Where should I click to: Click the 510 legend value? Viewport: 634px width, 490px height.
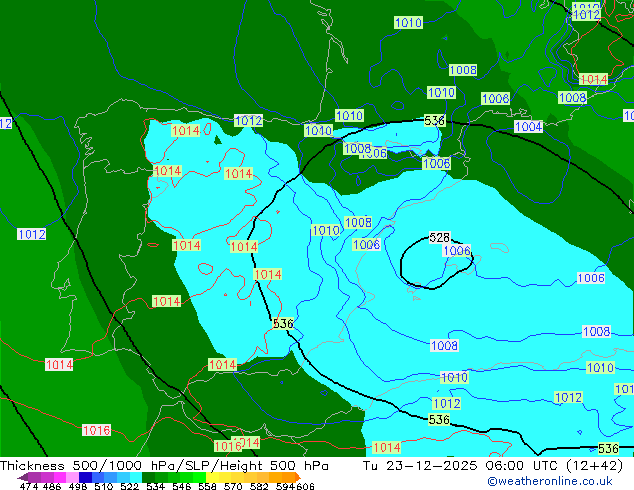click(x=104, y=486)
